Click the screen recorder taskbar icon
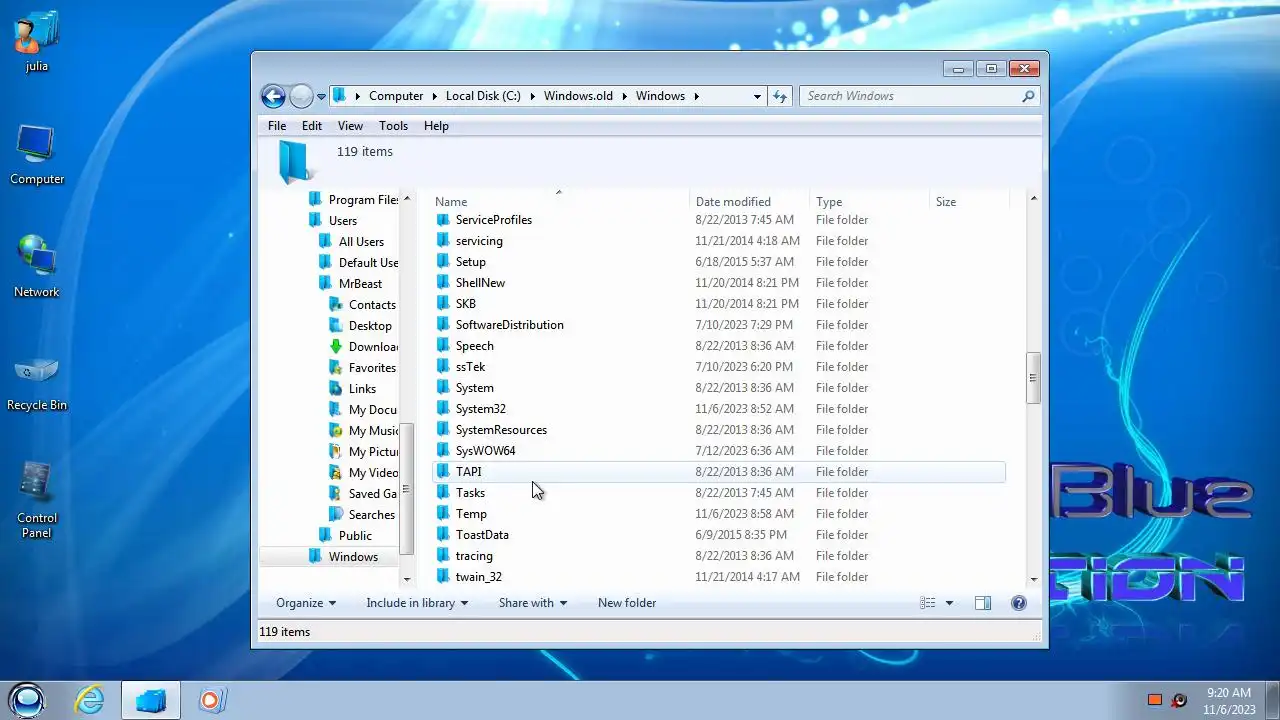 click(x=211, y=700)
